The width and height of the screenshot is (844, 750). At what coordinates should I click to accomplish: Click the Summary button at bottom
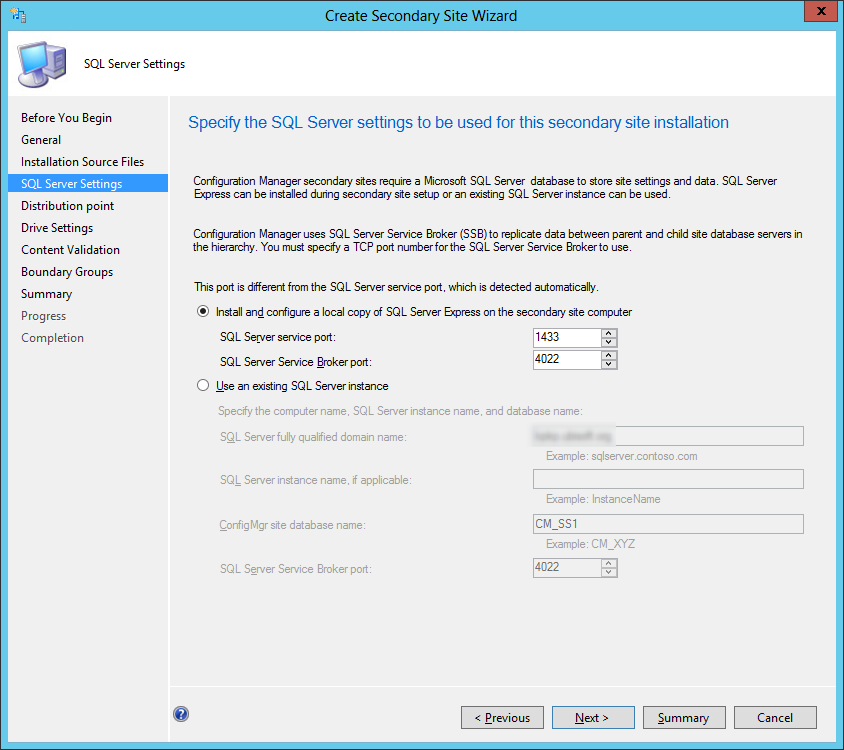pos(684,718)
